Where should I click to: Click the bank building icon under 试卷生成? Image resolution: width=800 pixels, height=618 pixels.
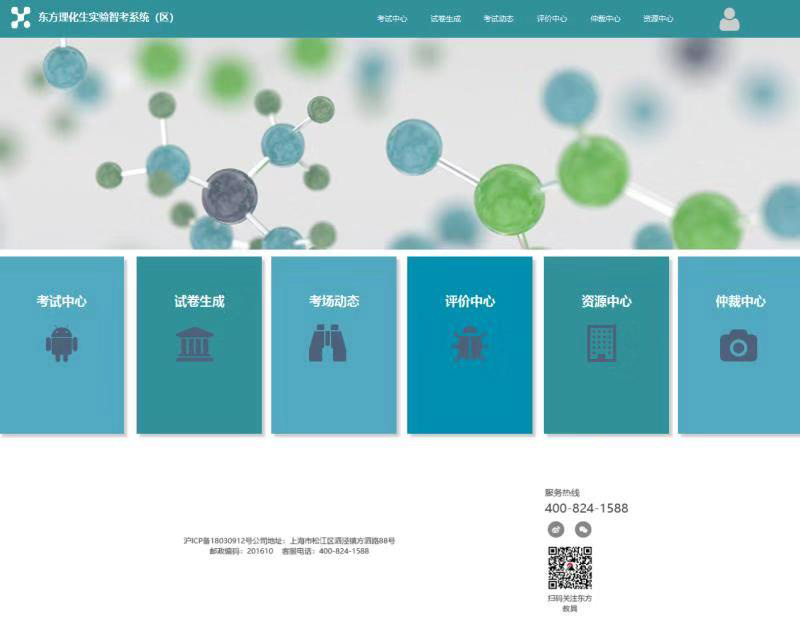pos(194,344)
